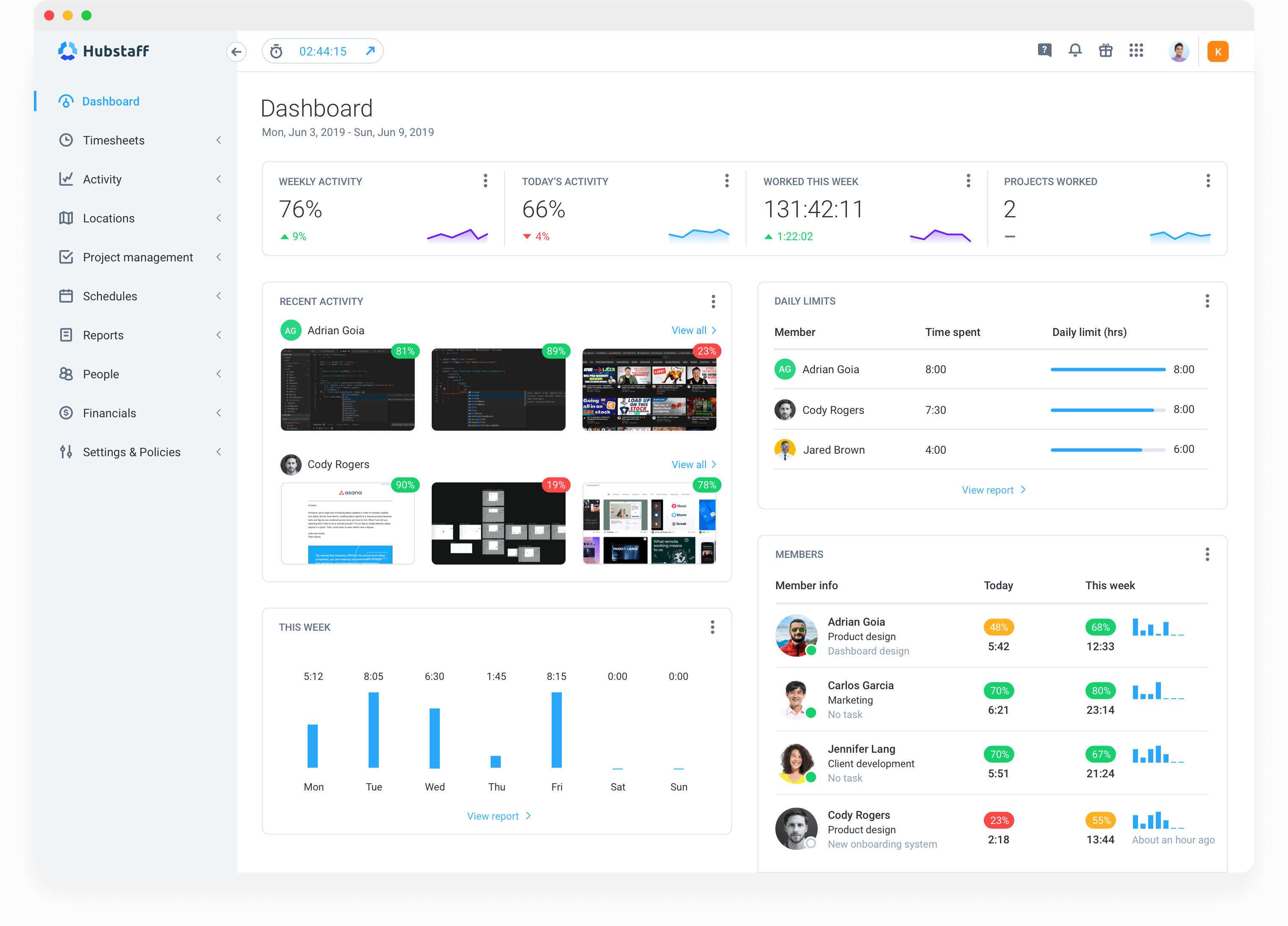Open the Daily Limits options menu
This screenshot has height=926, width=1288.
point(1207,301)
